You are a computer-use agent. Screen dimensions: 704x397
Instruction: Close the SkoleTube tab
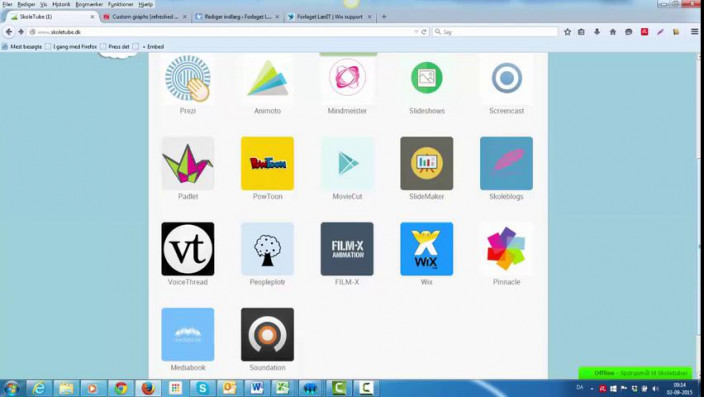click(92, 17)
